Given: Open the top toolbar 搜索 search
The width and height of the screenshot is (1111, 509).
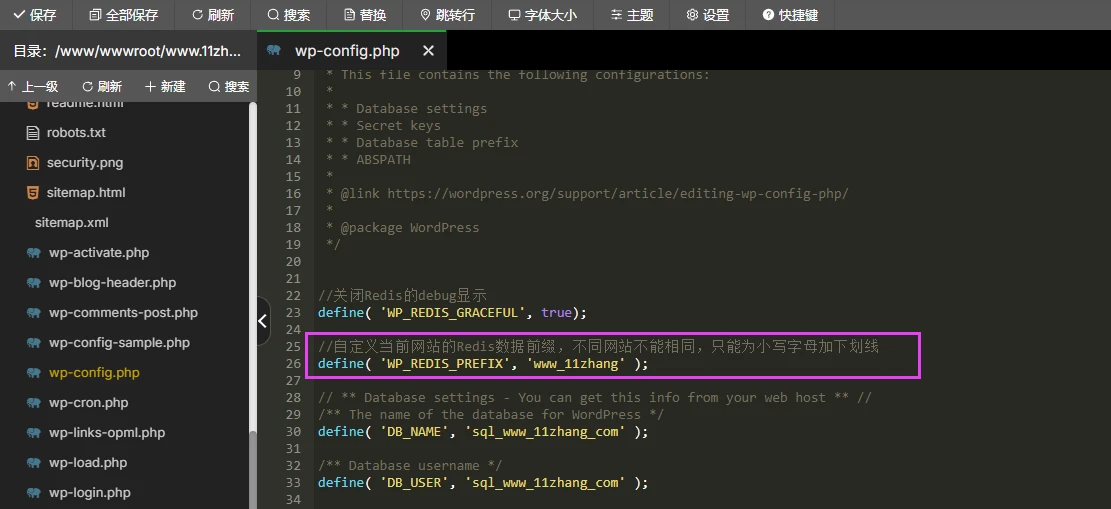Looking at the screenshot, I should click(288, 15).
